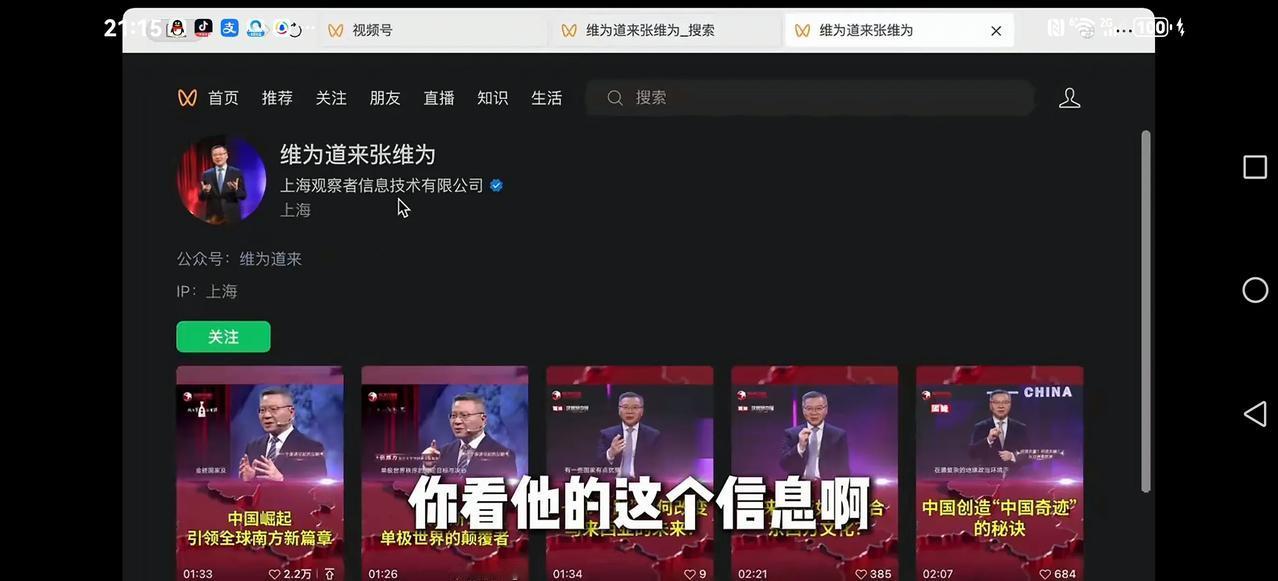
Task: Open the 生活 navigation item
Action: tap(546, 98)
